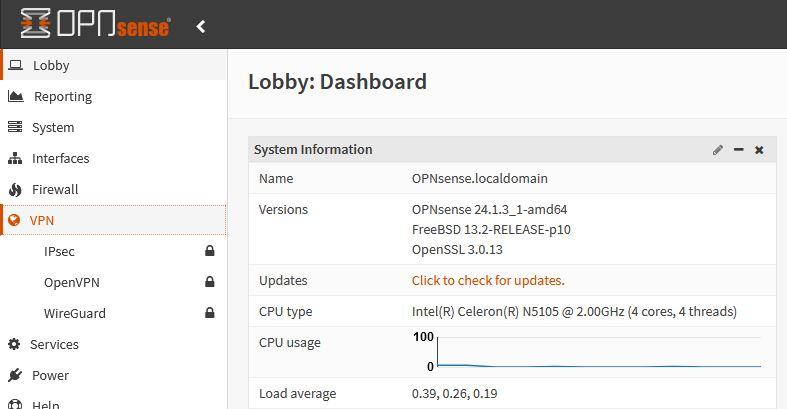Open the WireGuard submenu

[x=75, y=314]
